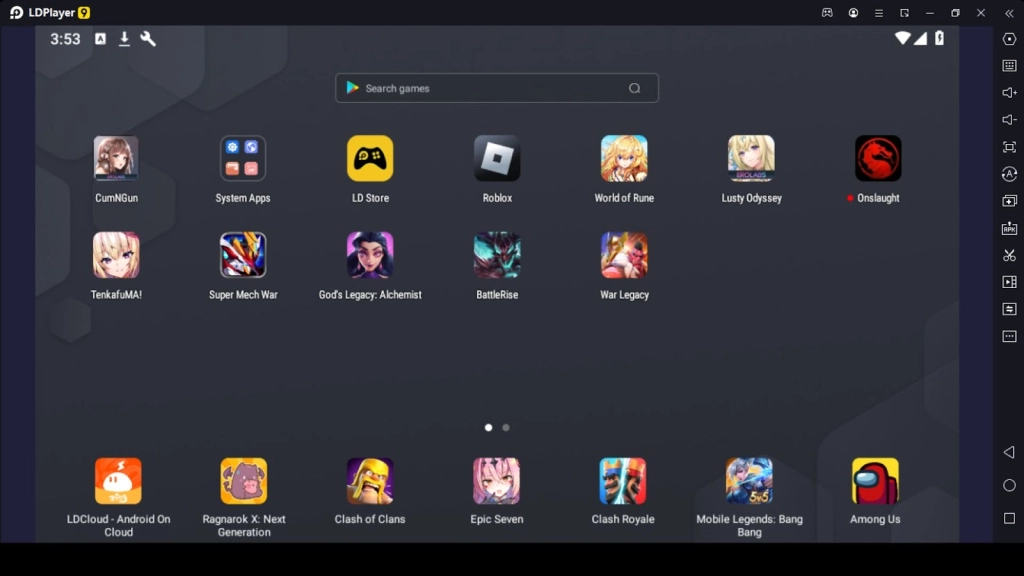Viewport: 1024px width, 576px height.
Task: Click the Wi-Fi status icon
Action: coord(903,39)
